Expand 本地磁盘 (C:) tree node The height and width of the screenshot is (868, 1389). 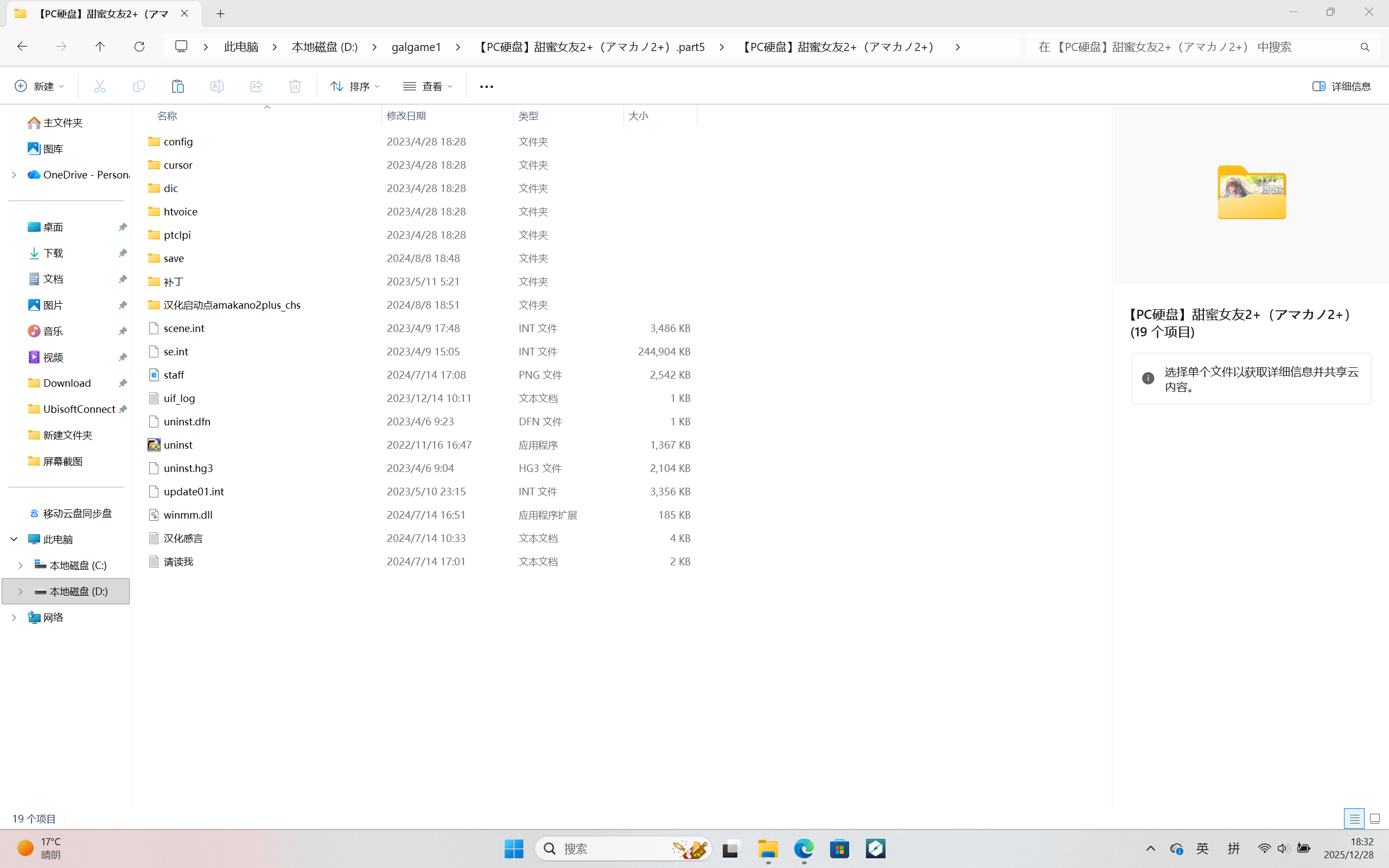[20, 565]
